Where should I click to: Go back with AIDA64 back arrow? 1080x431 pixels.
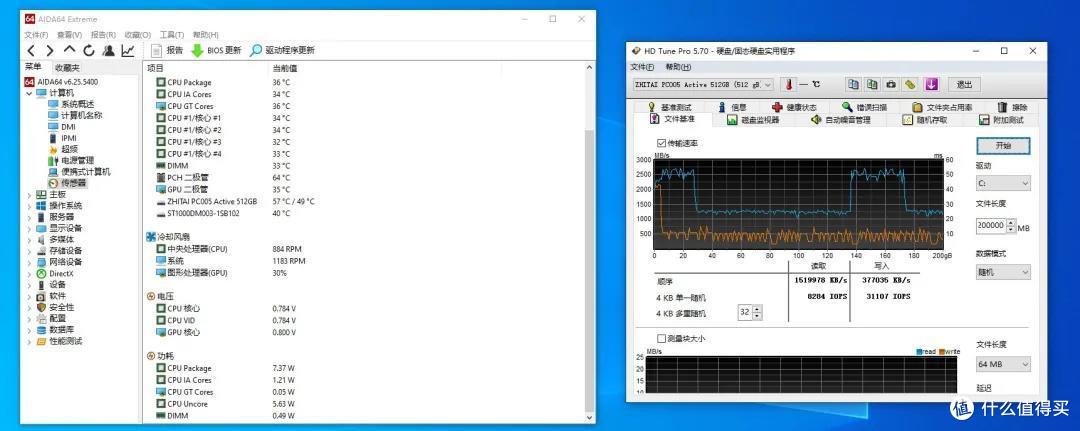coord(31,50)
